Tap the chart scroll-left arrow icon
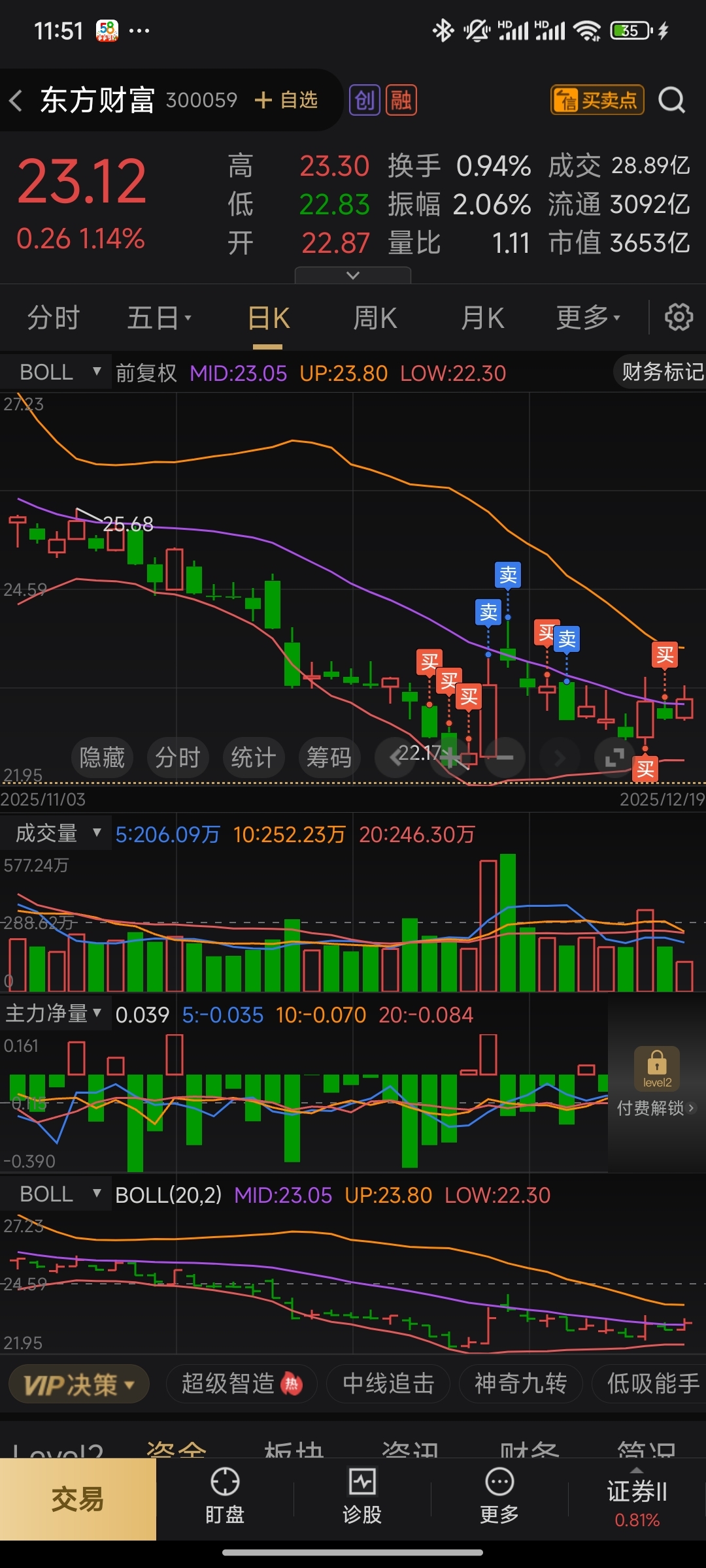The image size is (706, 1568). pos(395,758)
